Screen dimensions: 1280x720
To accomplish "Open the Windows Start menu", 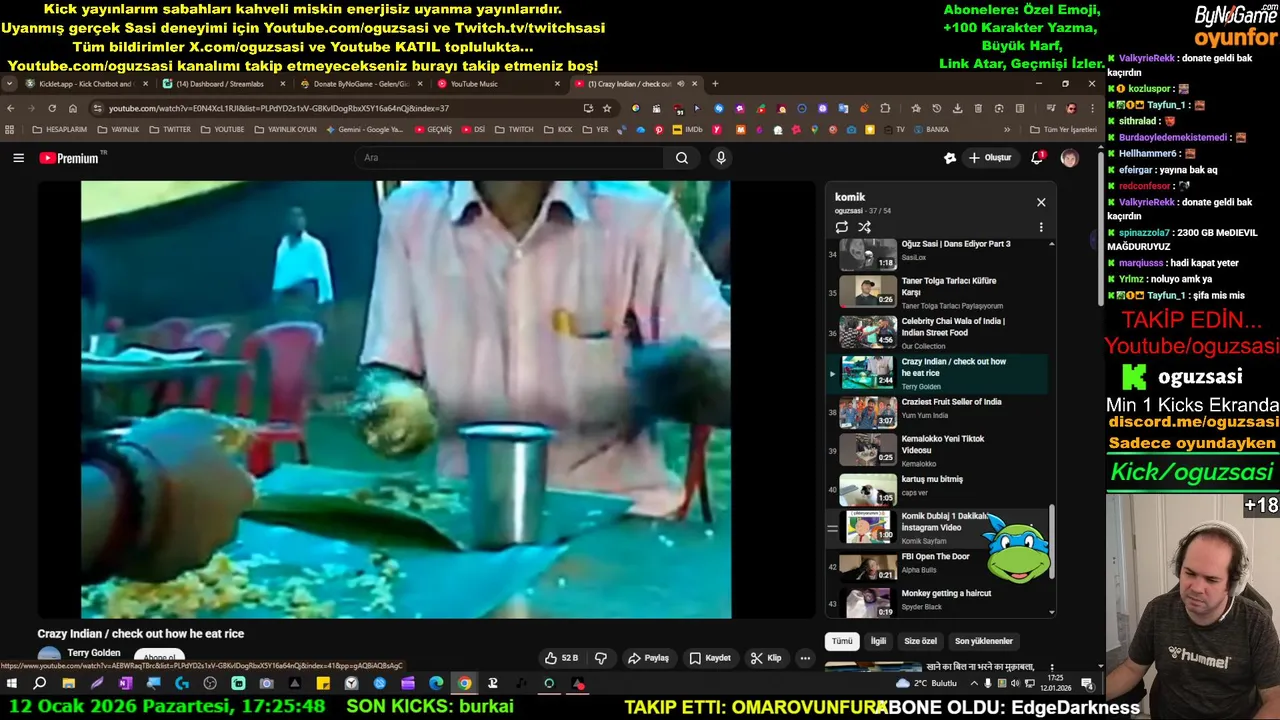I will pos(12,684).
